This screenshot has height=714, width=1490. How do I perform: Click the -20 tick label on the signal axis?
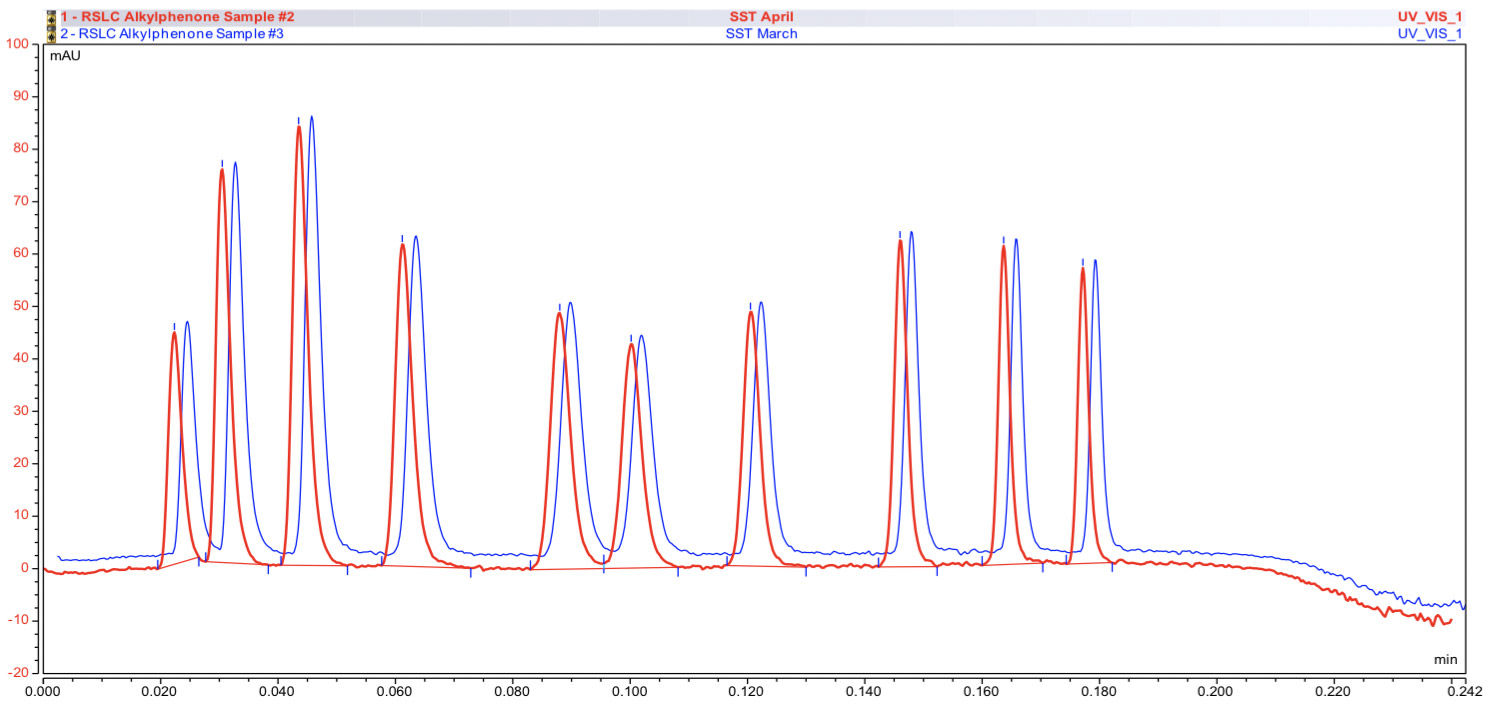coord(19,672)
